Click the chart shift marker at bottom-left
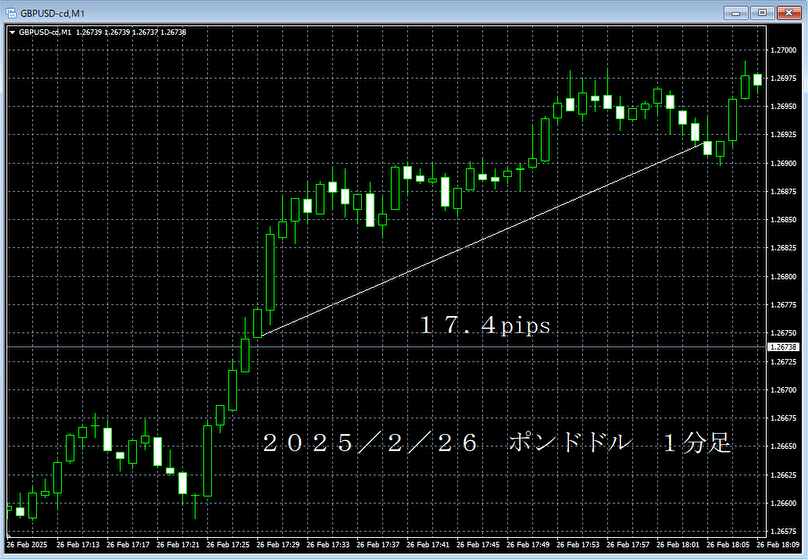The height and width of the screenshot is (560, 808). click(x=9, y=535)
